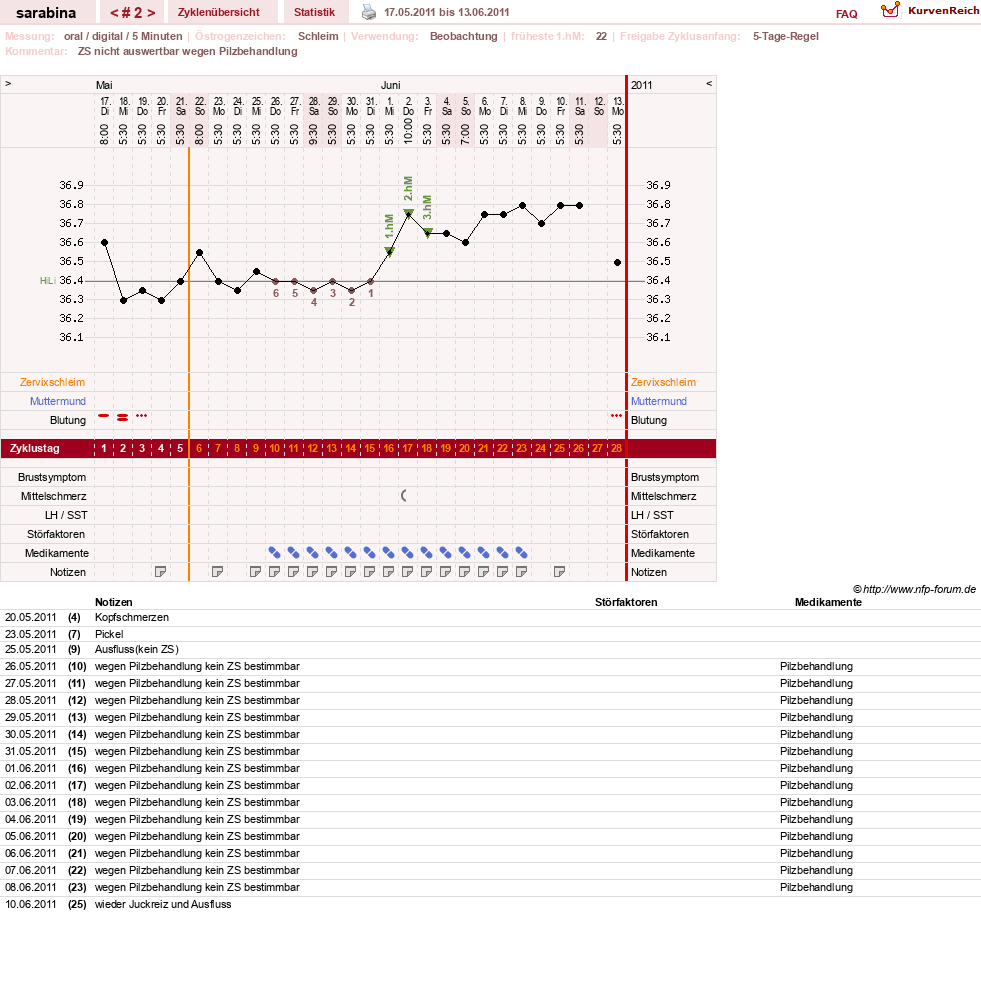This screenshot has width=981, height=981.
Task: Click the right Muttermund row label
Action: click(659, 401)
